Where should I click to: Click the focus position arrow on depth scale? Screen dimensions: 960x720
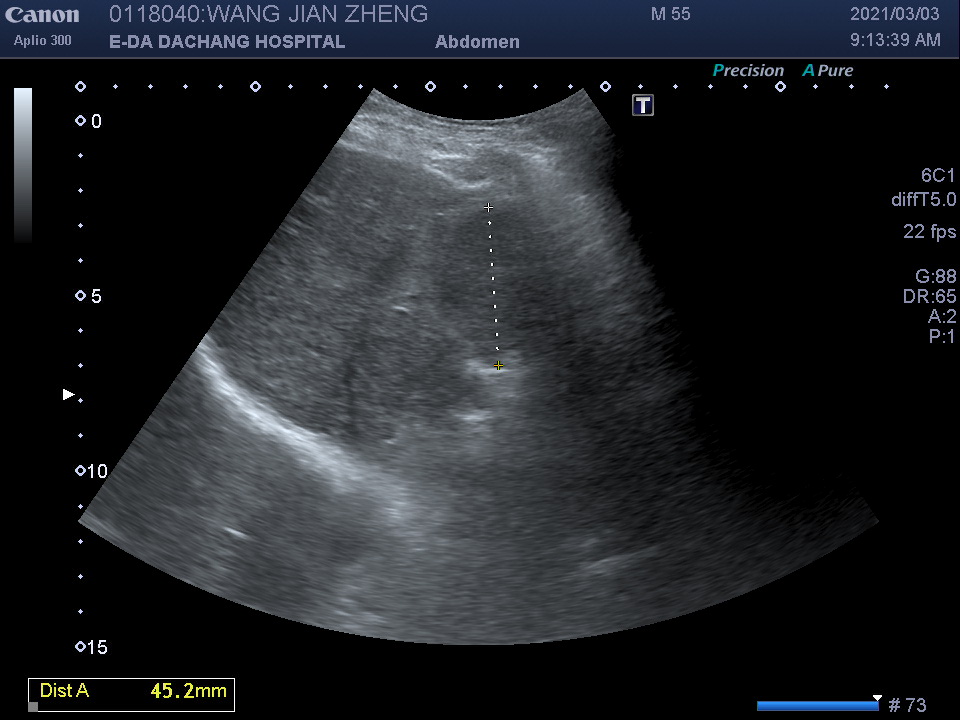(x=69, y=394)
